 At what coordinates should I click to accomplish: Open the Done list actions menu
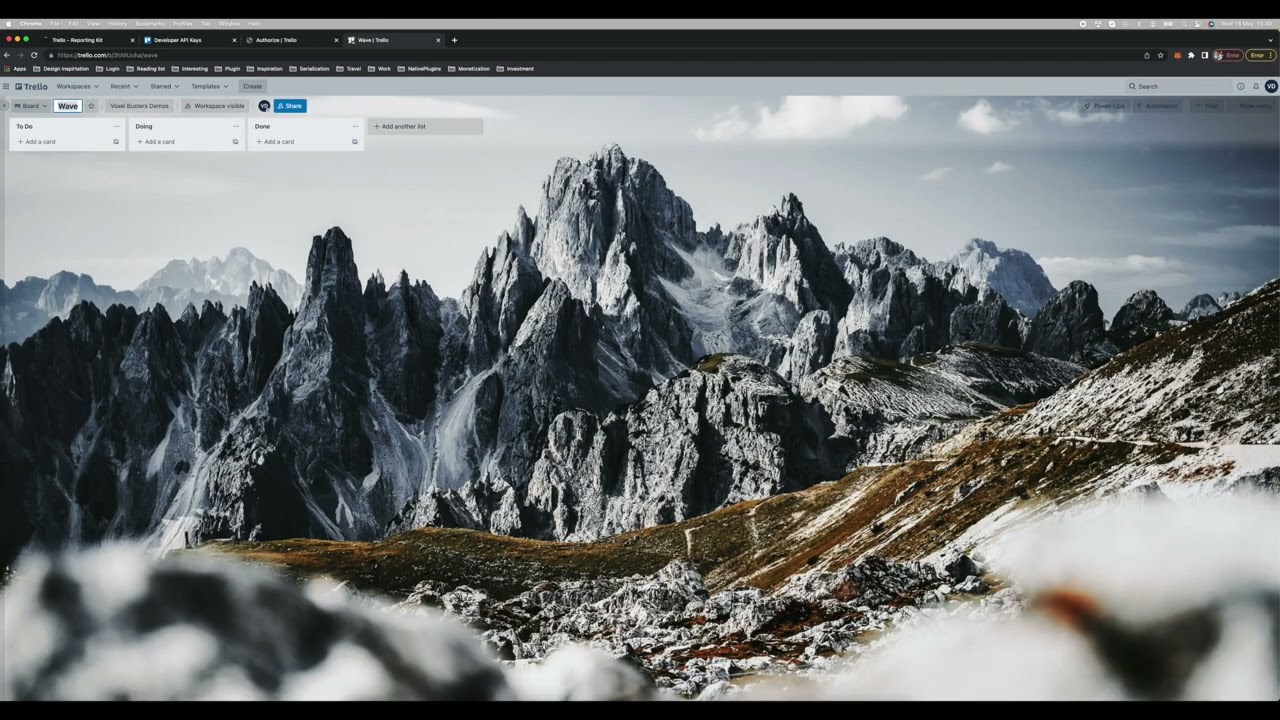point(355,126)
